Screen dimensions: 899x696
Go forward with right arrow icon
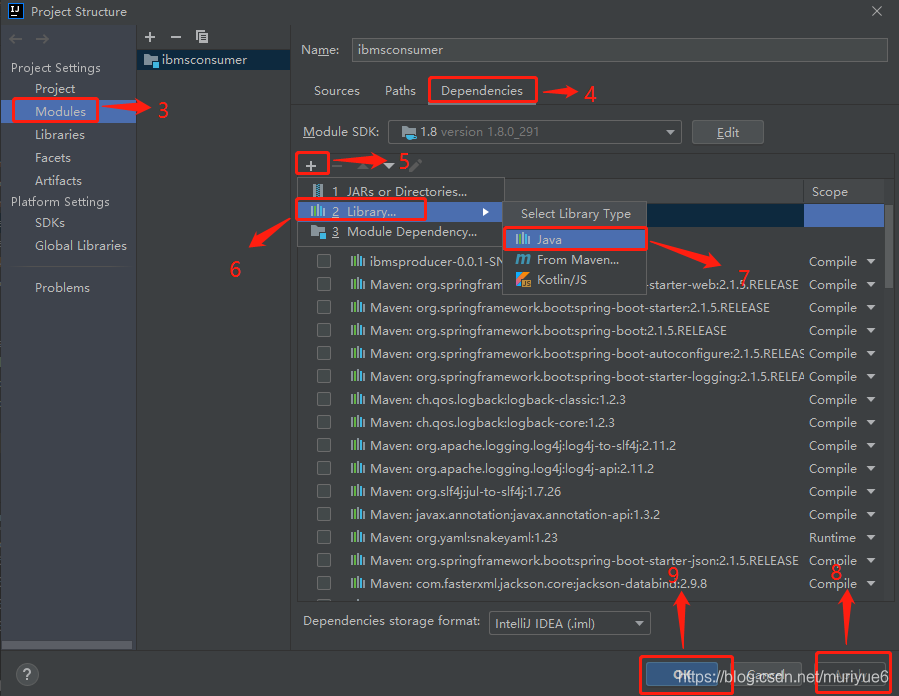tap(42, 39)
